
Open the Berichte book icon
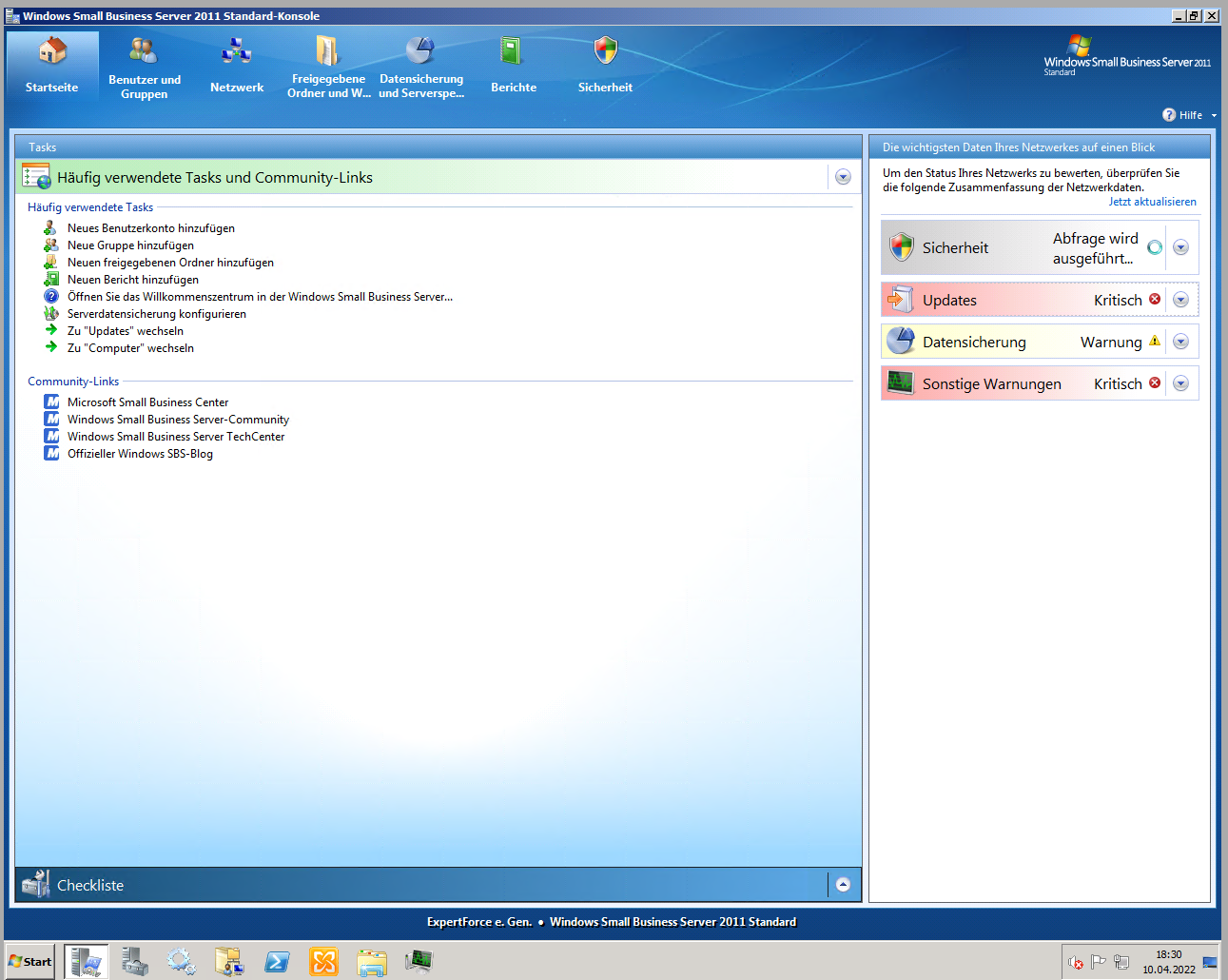point(513,50)
